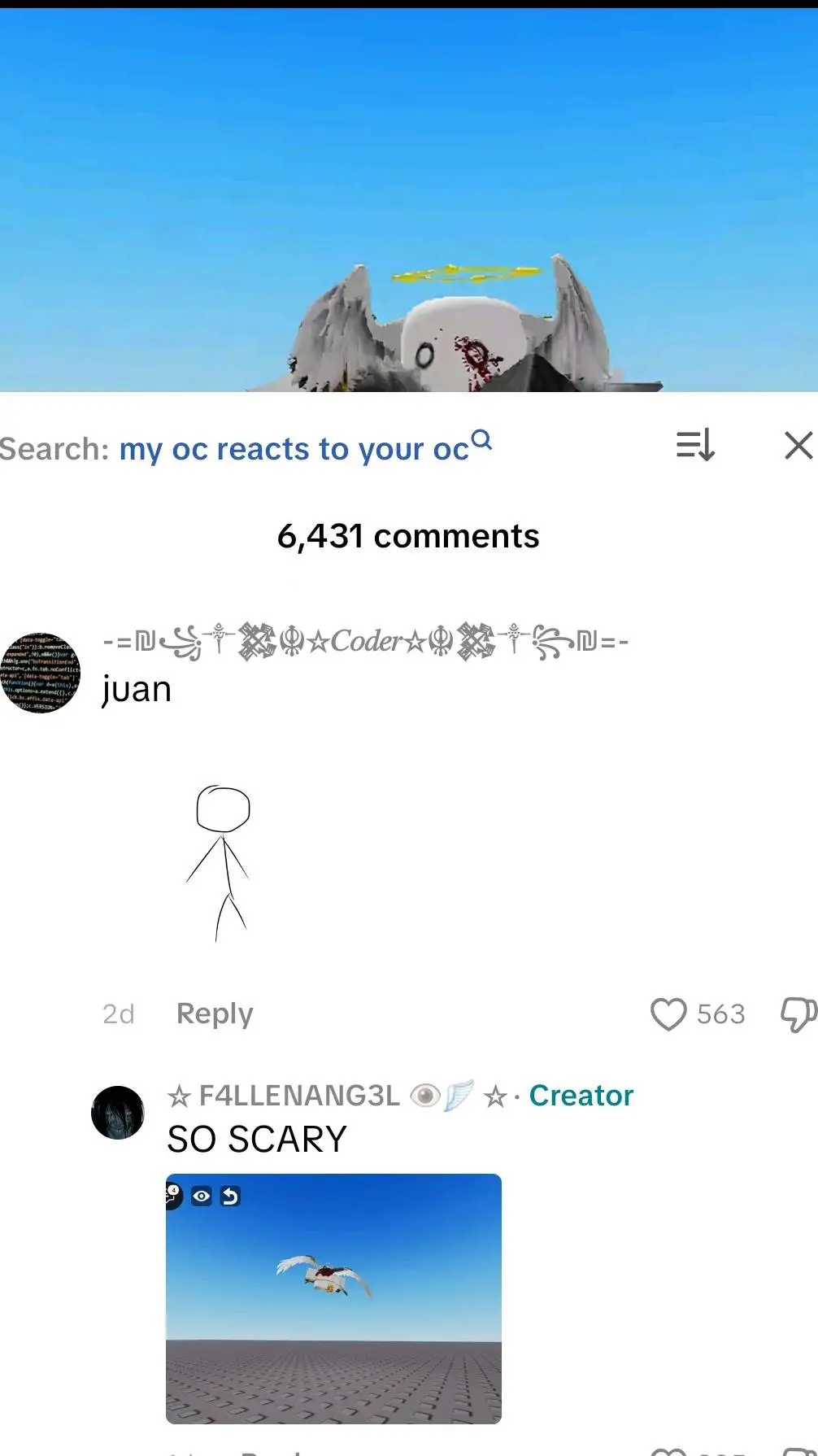Like the creator's "SO SCARY" reply
Screen dimensions: 818x1456
pos(670,1453)
